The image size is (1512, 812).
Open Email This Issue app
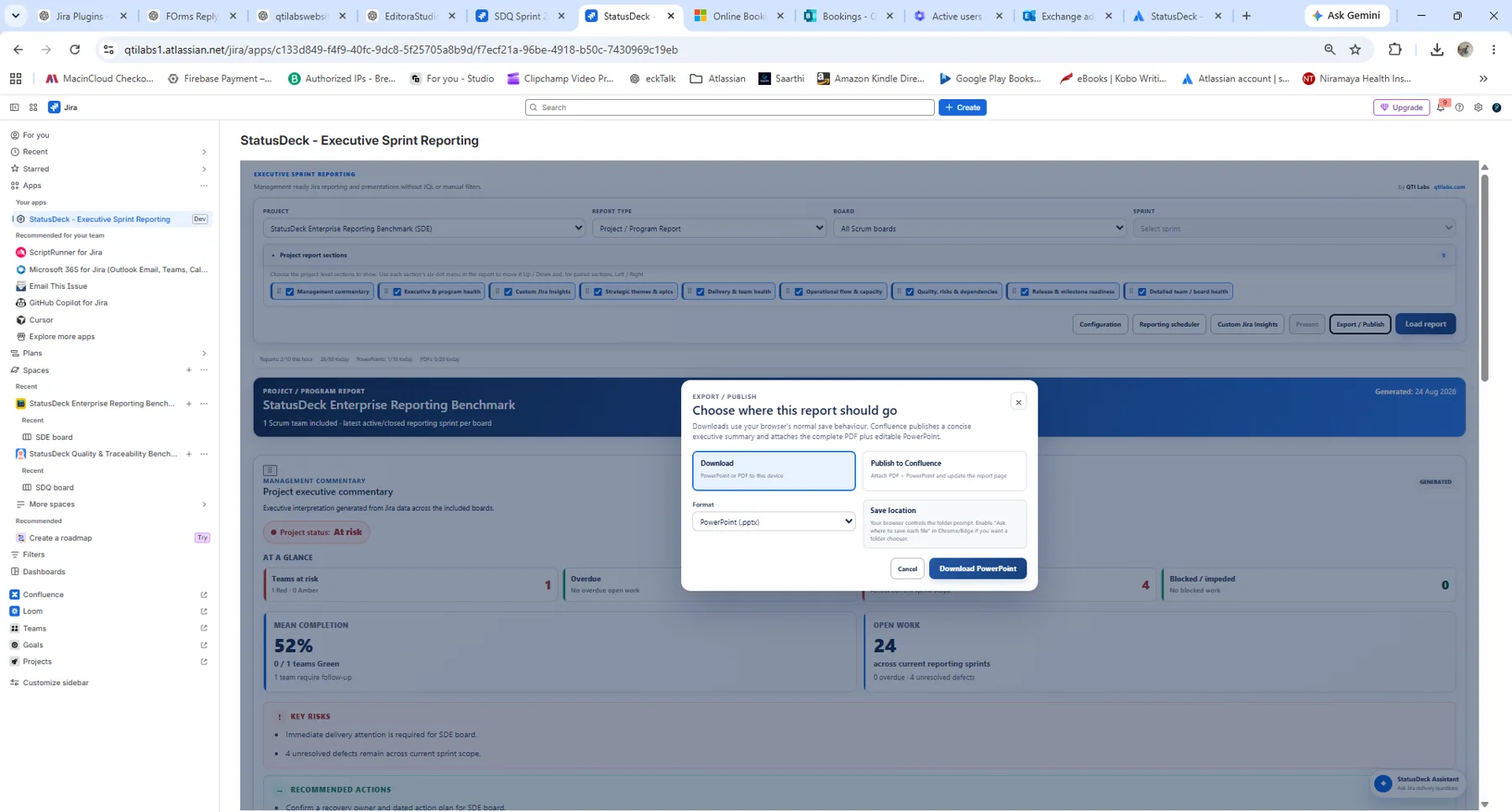coord(58,286)
